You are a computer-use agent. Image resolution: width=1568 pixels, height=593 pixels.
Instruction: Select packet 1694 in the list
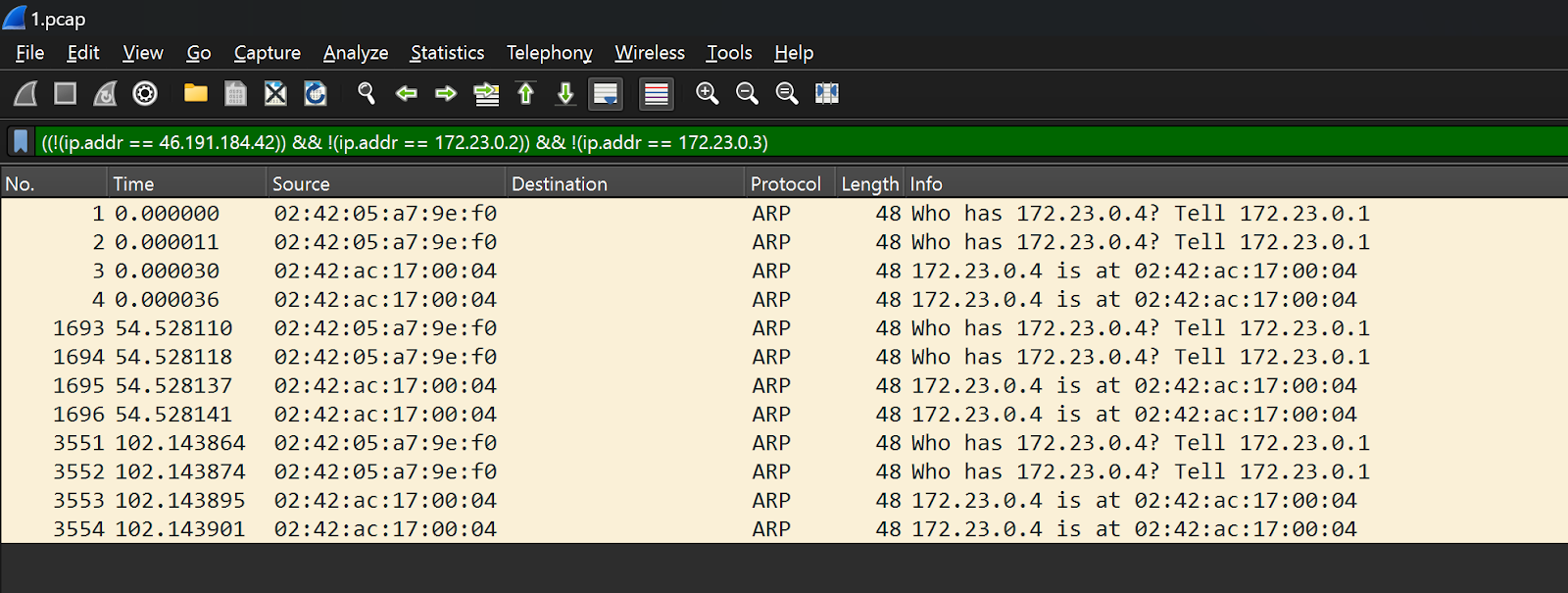tap(784, 357)
